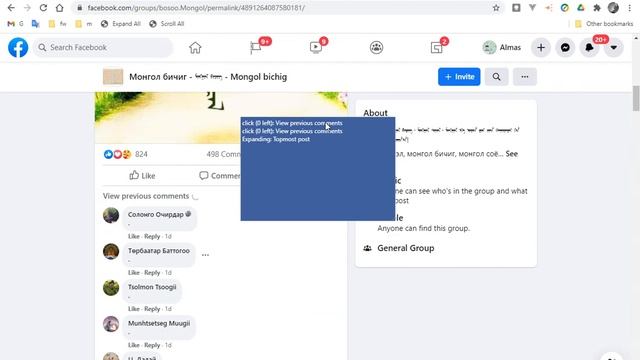Click Tsolmon Tsoogii's avatar
Image resolution: width=640 pixels, height=360 pixels.
[111, 288]
